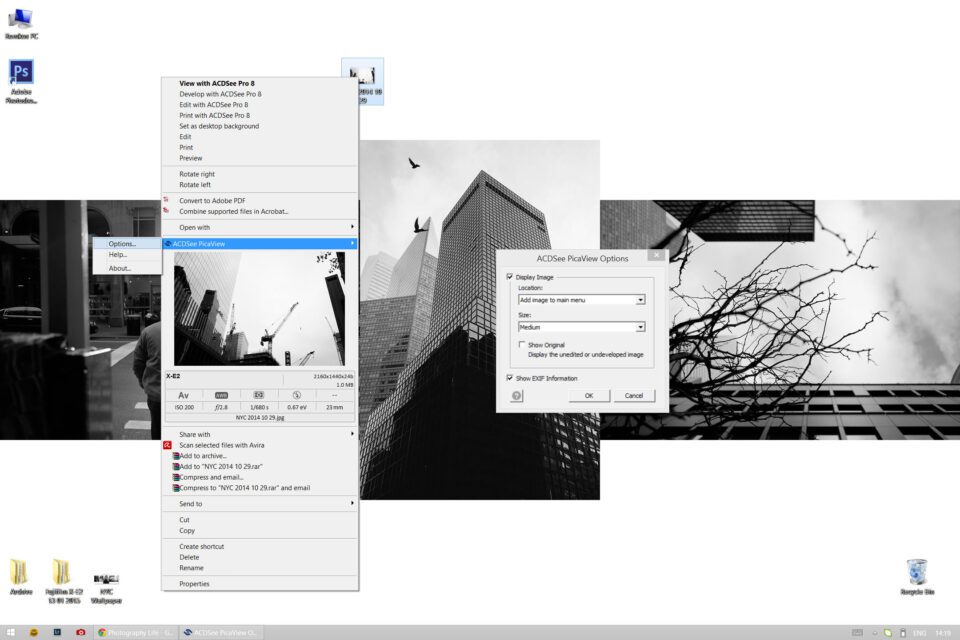Toggle the Show EXIF Information checkbox
Screen dimensions: 960x640
(x=509, y=378)
